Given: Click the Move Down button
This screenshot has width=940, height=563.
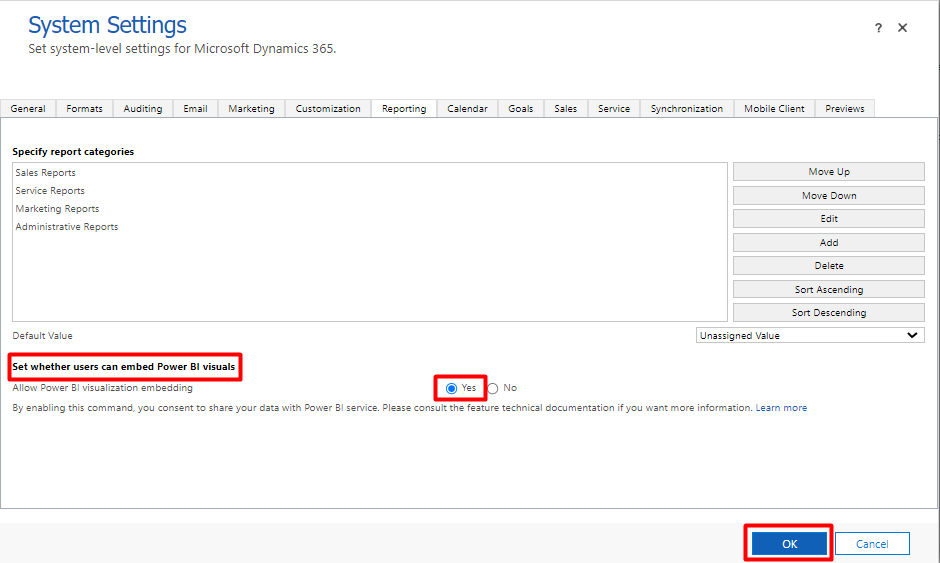Looking at the screenshot, I should pos(828,195).
